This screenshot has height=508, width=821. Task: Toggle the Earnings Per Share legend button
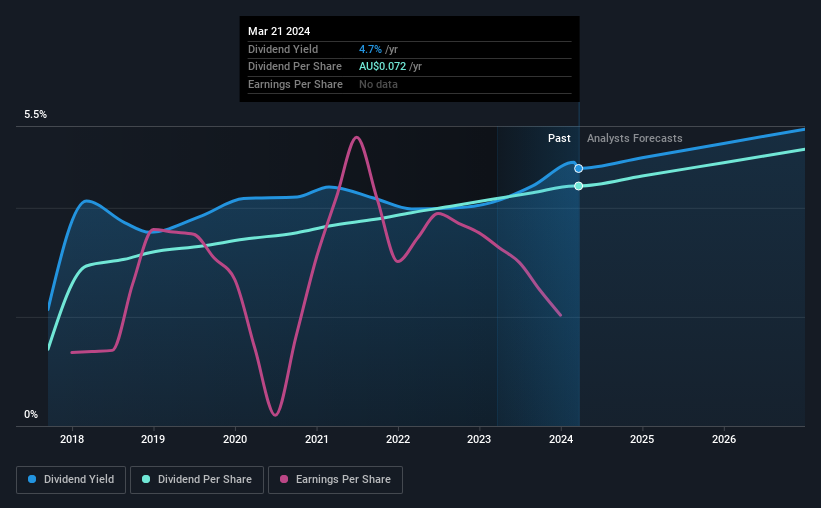336,480
